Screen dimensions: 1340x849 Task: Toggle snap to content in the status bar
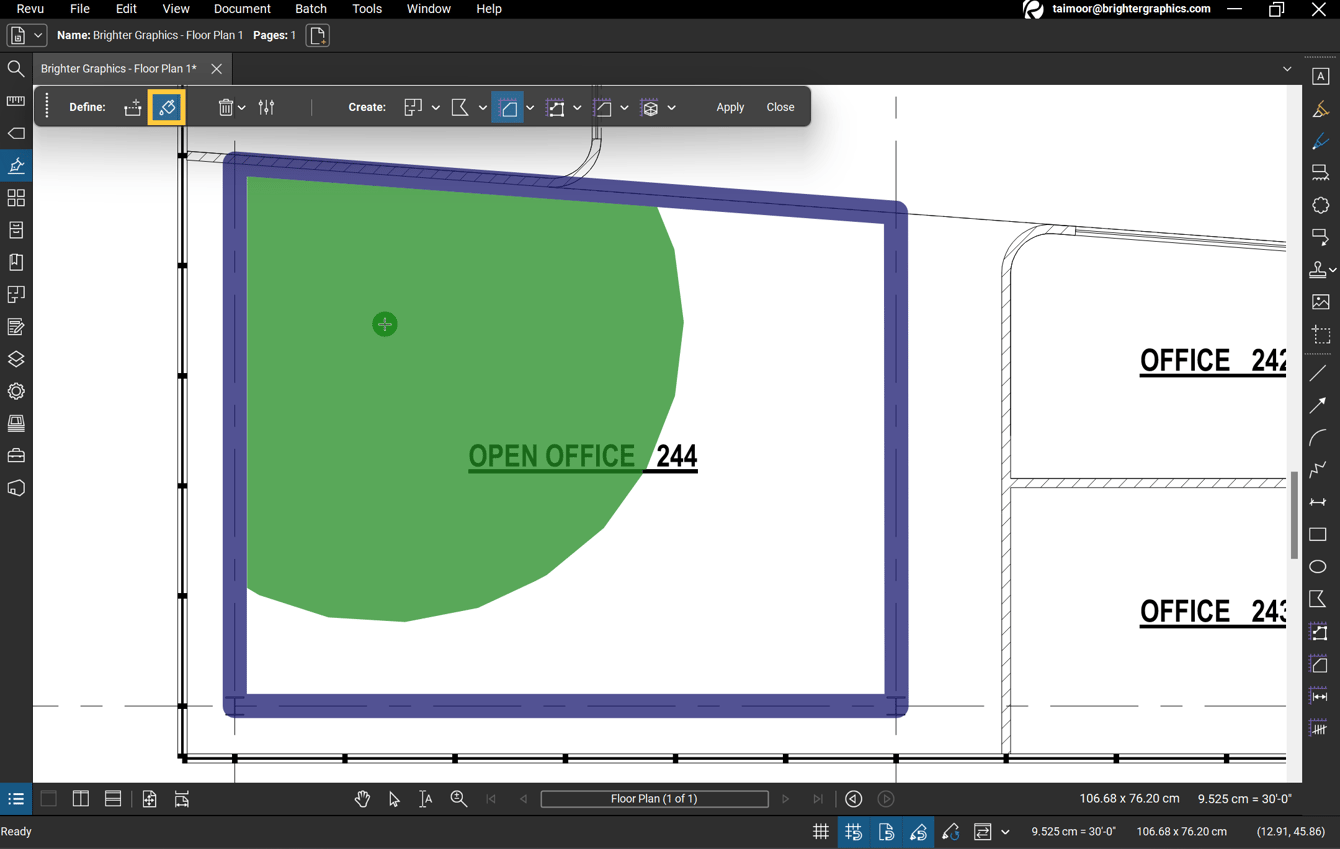[887, 831]
